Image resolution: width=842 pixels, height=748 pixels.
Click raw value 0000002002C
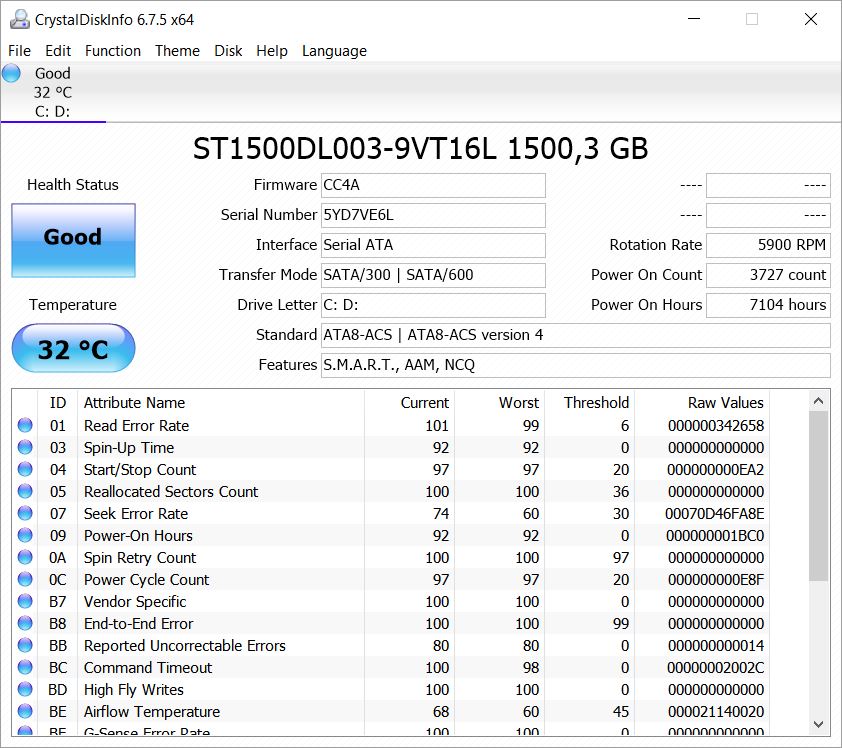point(715,668)
